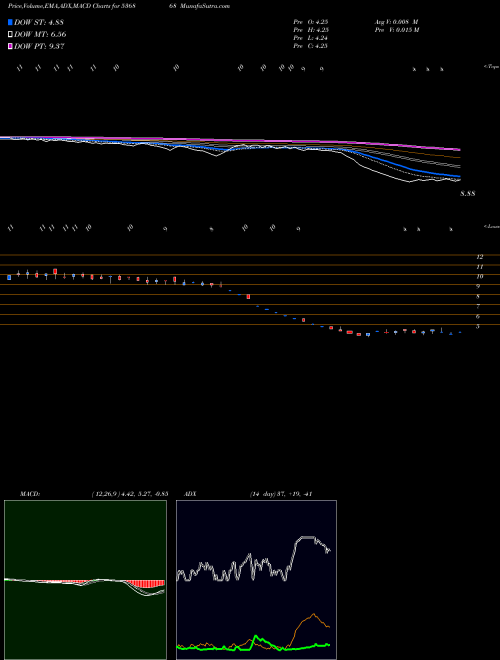Image resolution: width=500 pixels, height=660 pixels.
Task: Click the green line in ADX chart
Action: point(257,637)
